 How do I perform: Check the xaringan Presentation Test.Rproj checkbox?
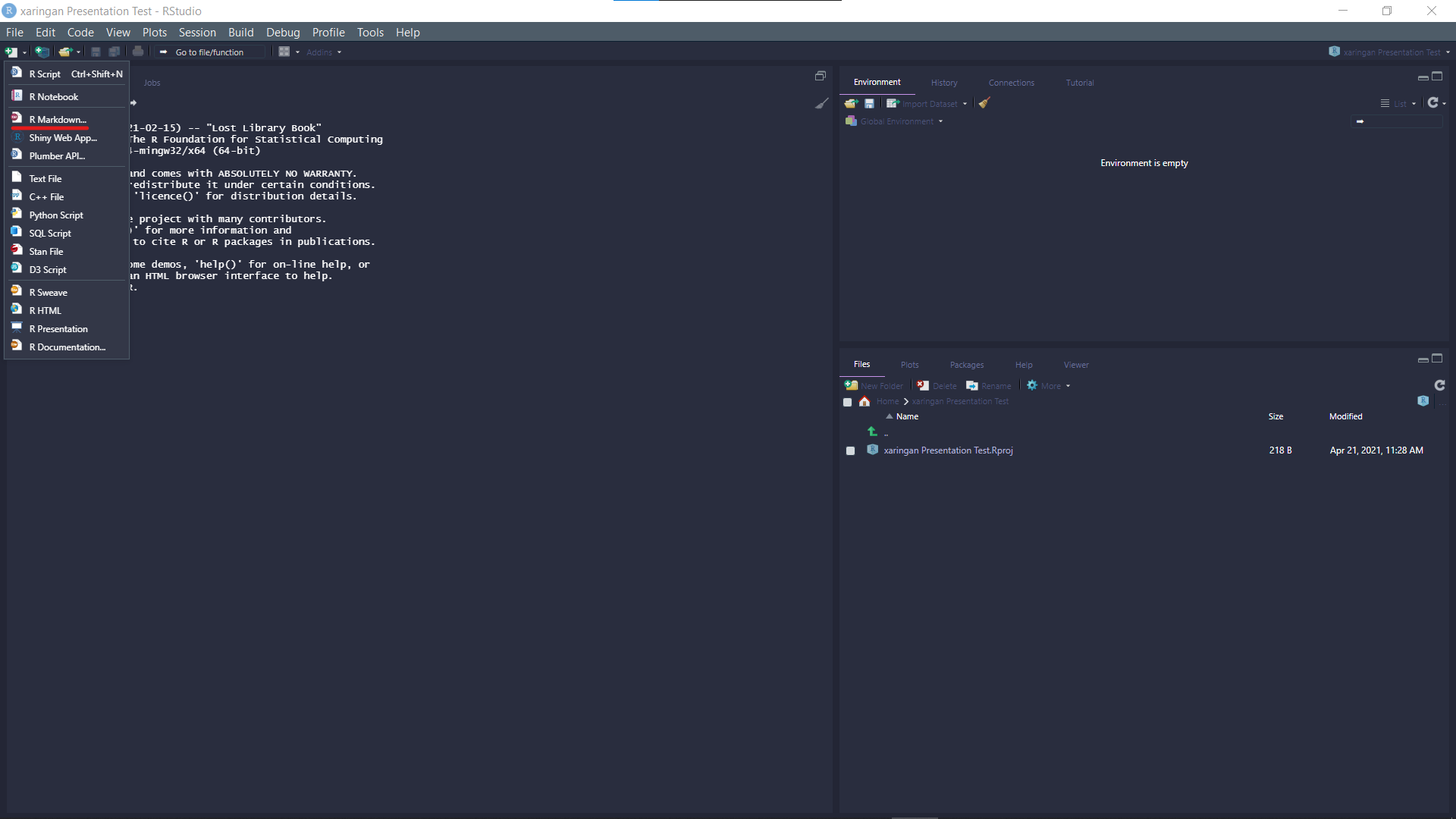tap(851, 450)
